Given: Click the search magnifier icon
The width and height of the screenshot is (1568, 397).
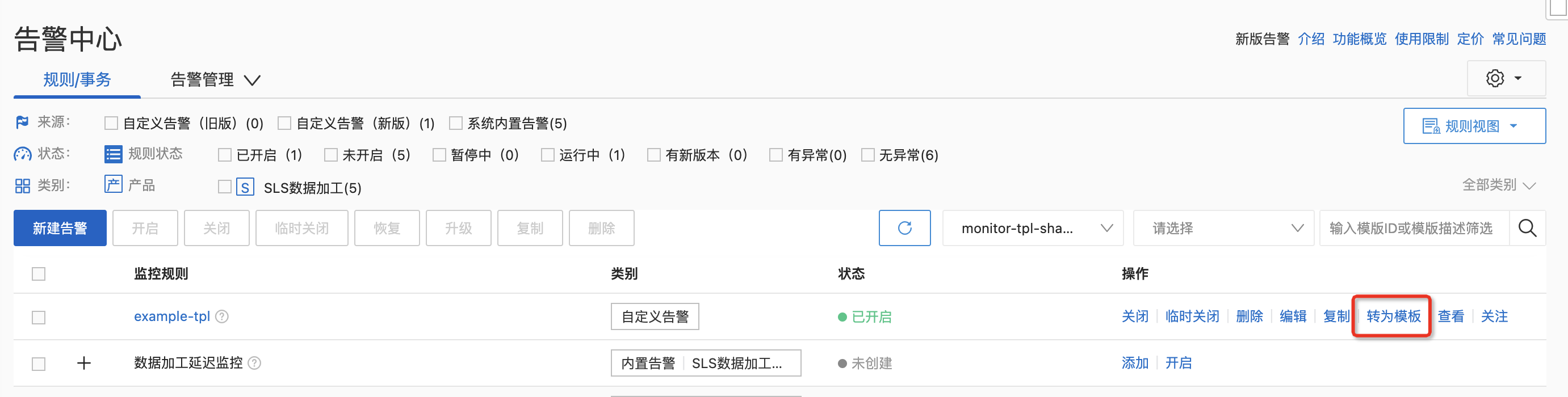Looking at the screenshot, I should pyautogui.click(x=1527, y=228).
